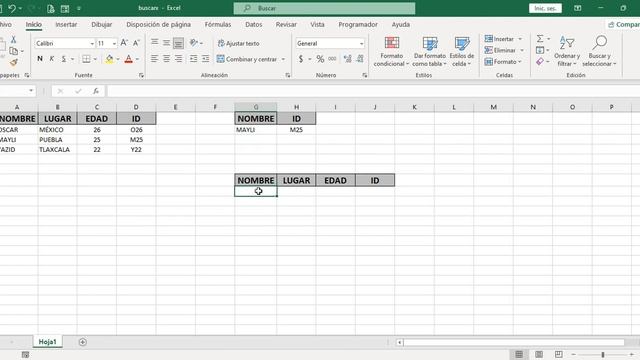Click the increase indent icon
The width and height of the screenshot is (640, 360).
tap(206, 59)
